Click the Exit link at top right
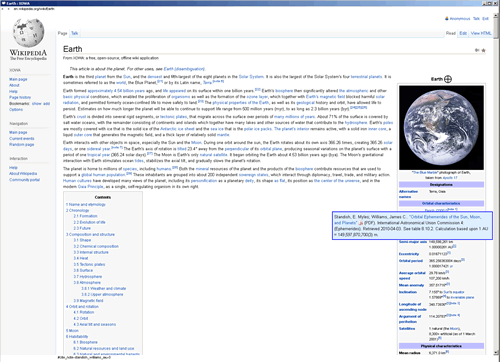This screenshot has height=362, width=500. click(485, 19)
